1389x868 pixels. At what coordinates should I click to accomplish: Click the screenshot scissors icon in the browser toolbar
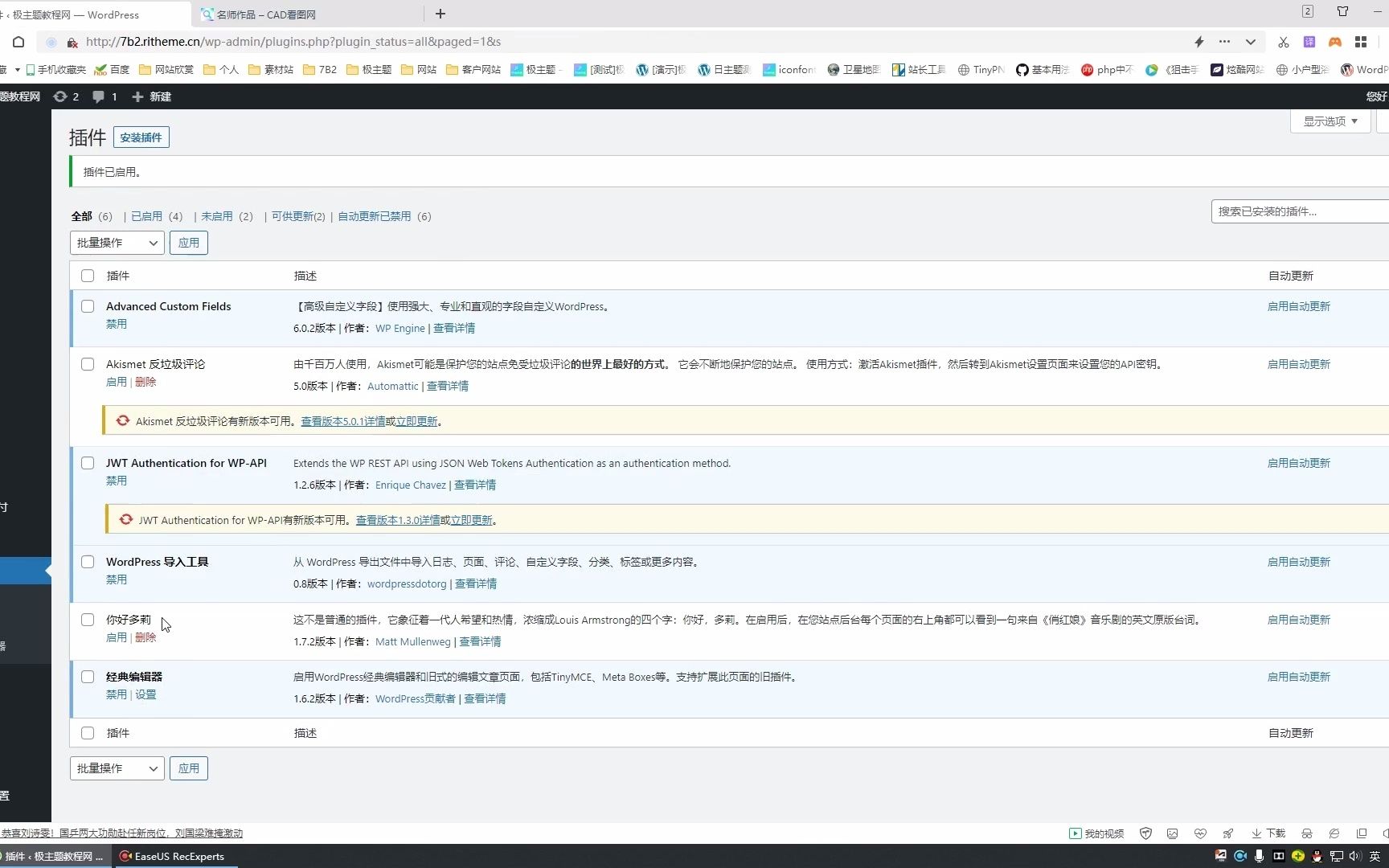click(1283, 42)
